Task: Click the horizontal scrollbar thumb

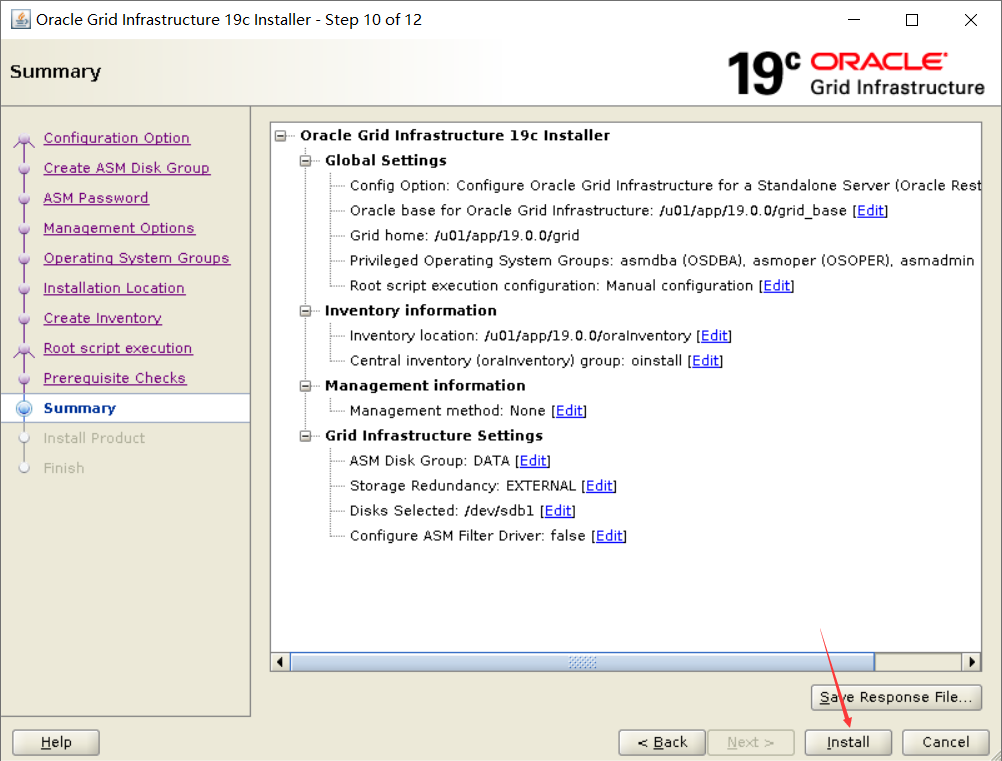Action: click(x=582, y=662)
